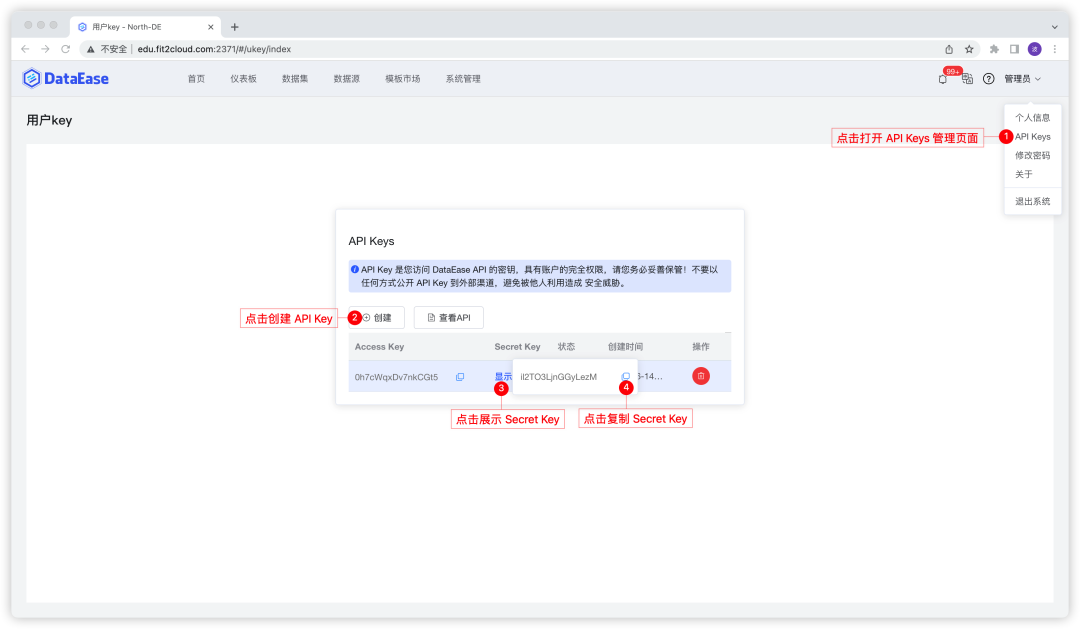Open the 模板市场 navigation item
Viewport: 1080px width, 629px height.
click(x=402, y=78)
